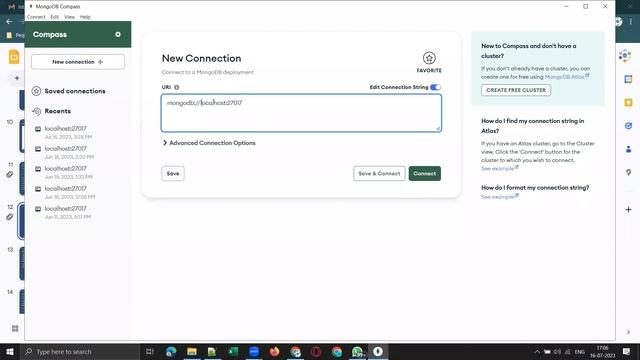Open See example link under Atlas connection string

click(500, 169)
